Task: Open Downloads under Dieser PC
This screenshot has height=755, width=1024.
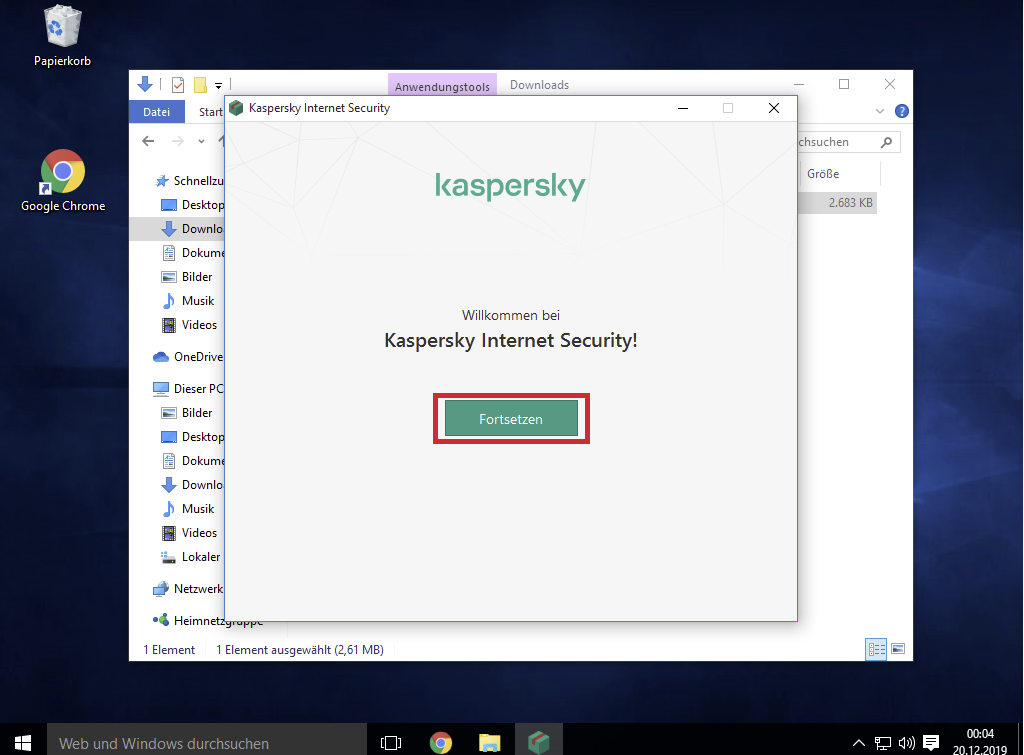Action: (x=192, y=485)
